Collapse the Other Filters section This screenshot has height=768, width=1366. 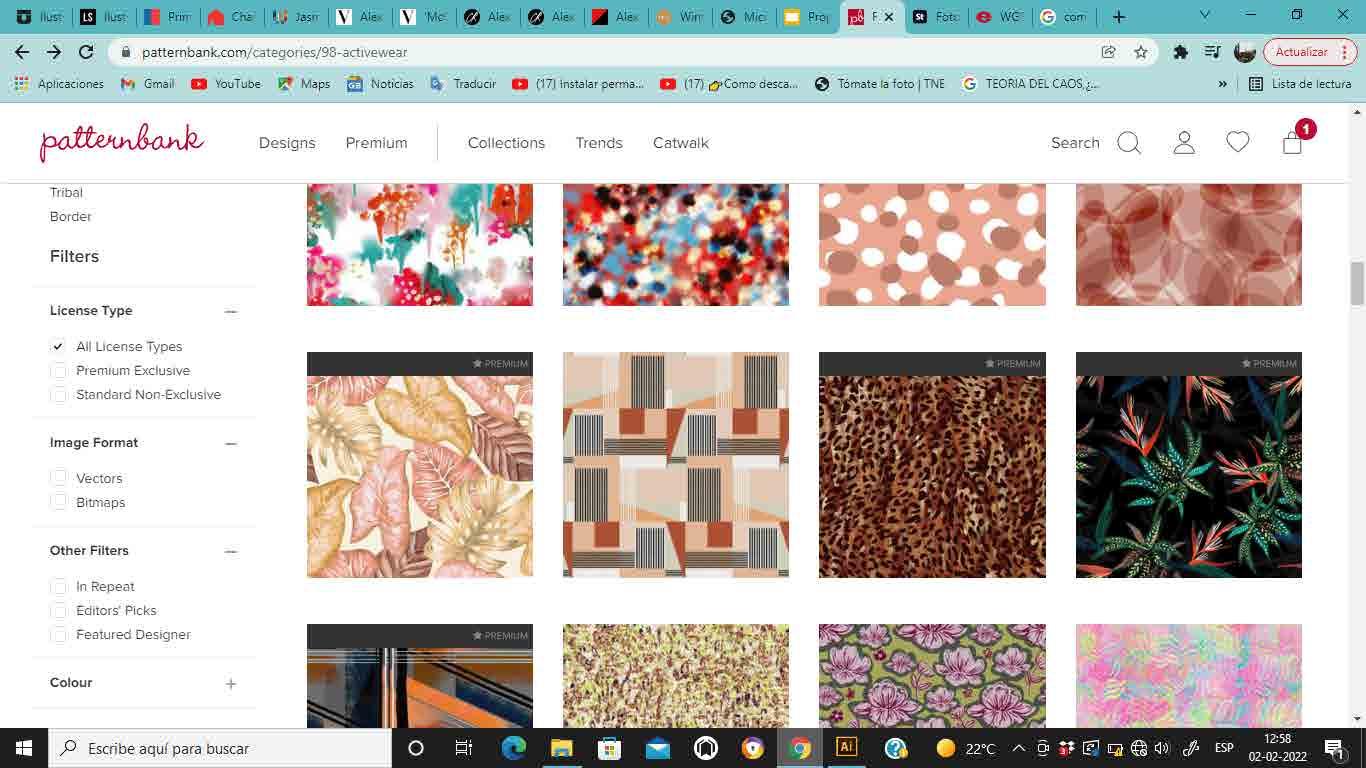(x=231, y=551)
